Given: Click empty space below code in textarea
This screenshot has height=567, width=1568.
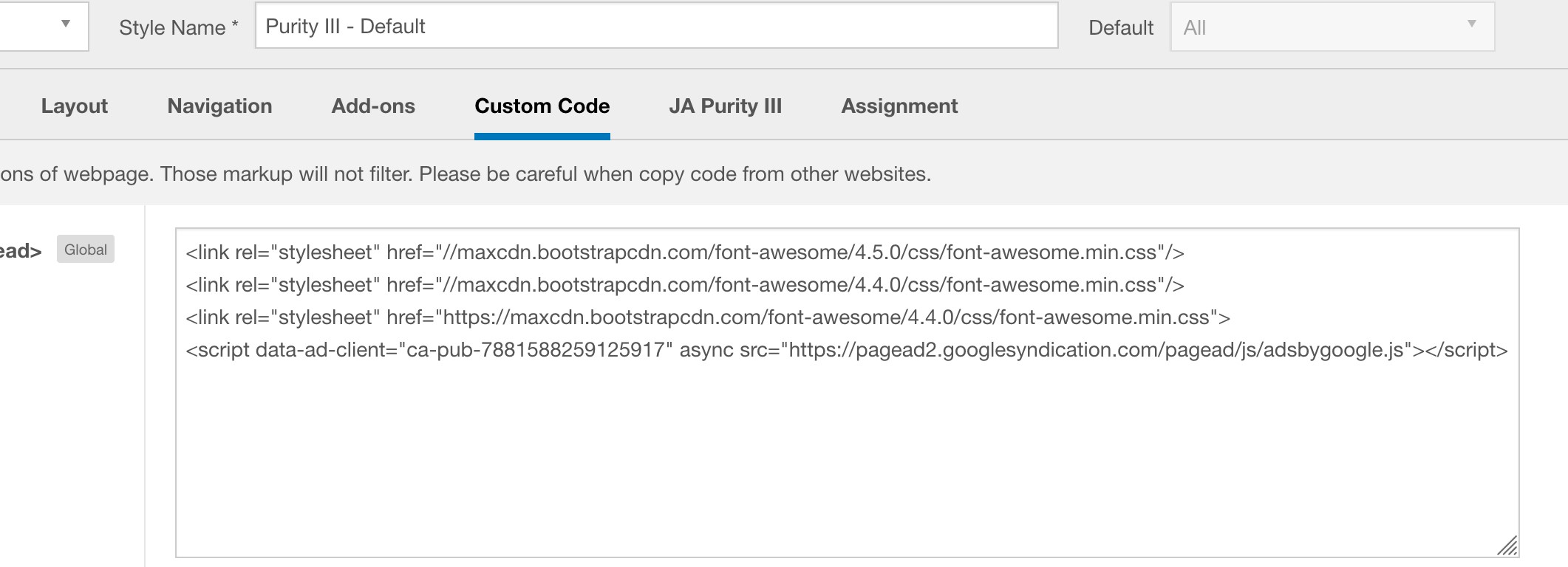Looking at the screenshot, I should 846,458.
